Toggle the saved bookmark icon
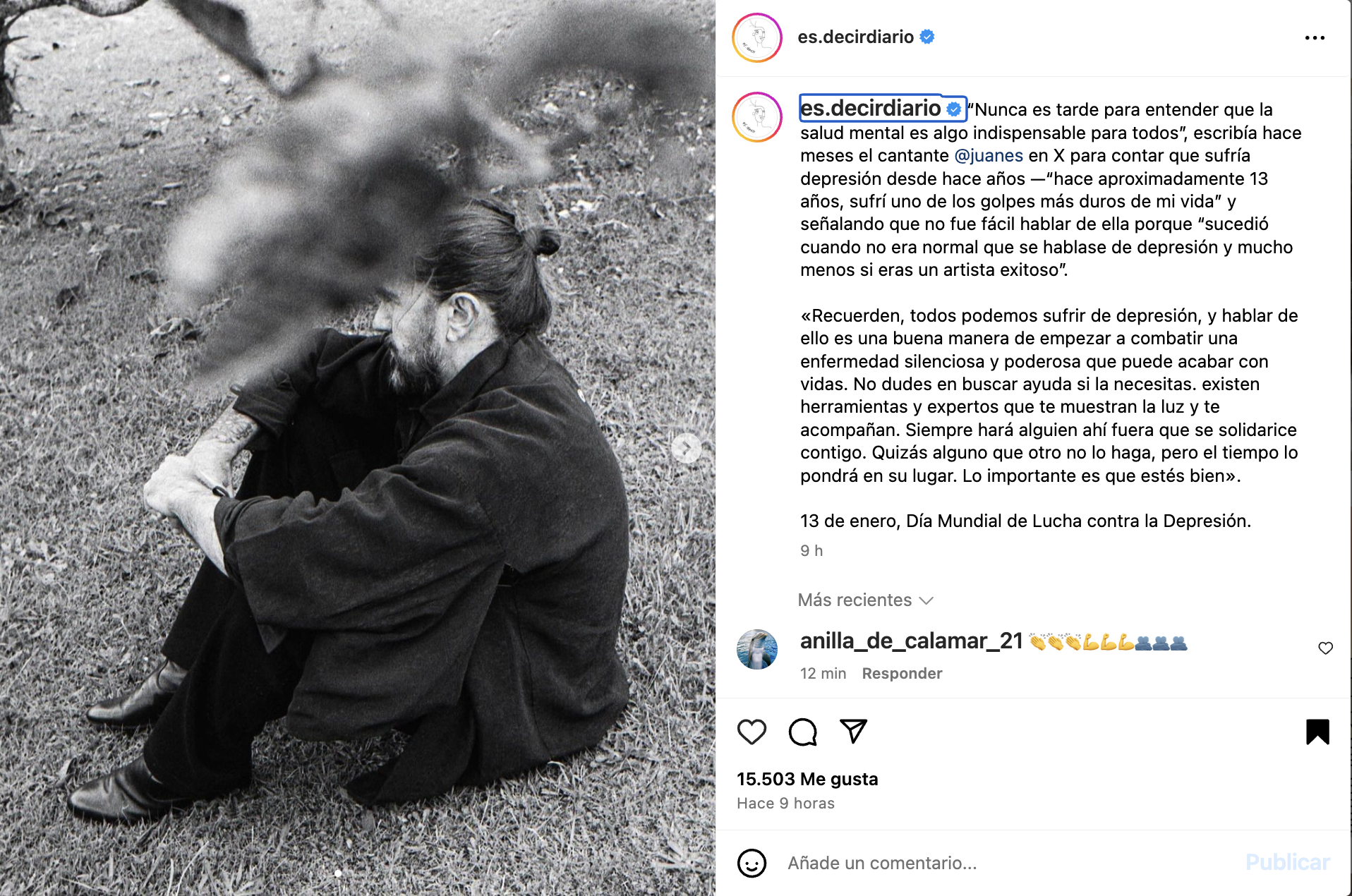 point(1317,732)
